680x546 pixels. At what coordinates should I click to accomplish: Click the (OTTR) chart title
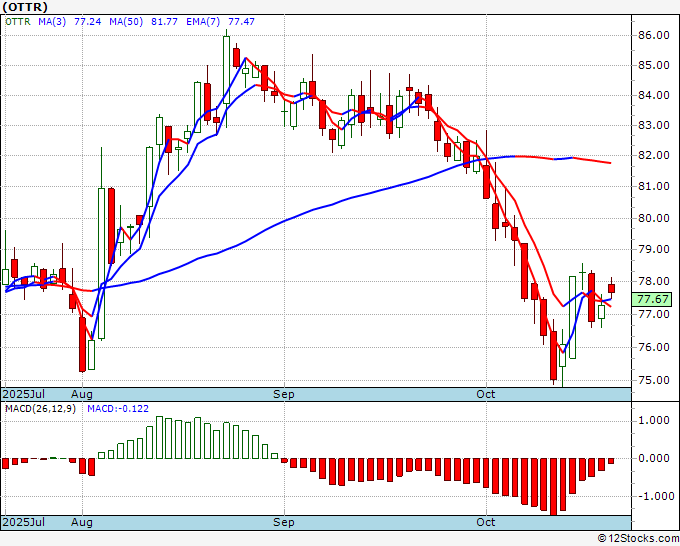point(25,7)
